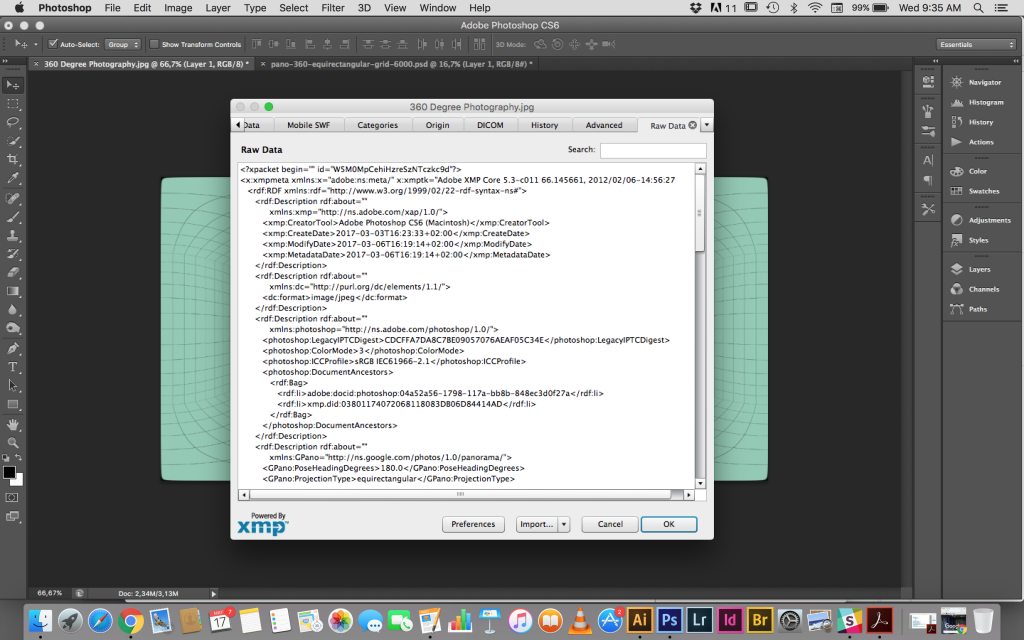This screenshot has width=1024, height=640.
Task: Open the Auto-Select Group dropdown
Action: 123,44
